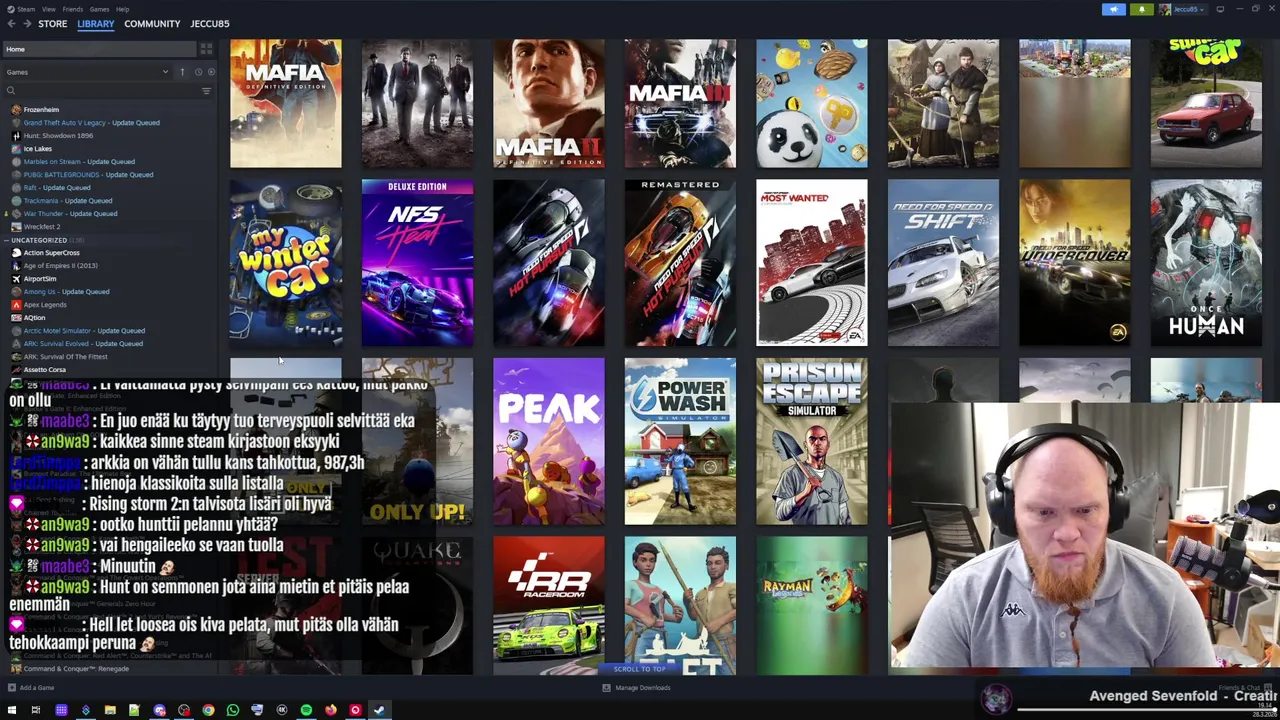Viewport: 1280px width, 720px height.
Task: Select Raft in game list
Action: coord(57,188)
